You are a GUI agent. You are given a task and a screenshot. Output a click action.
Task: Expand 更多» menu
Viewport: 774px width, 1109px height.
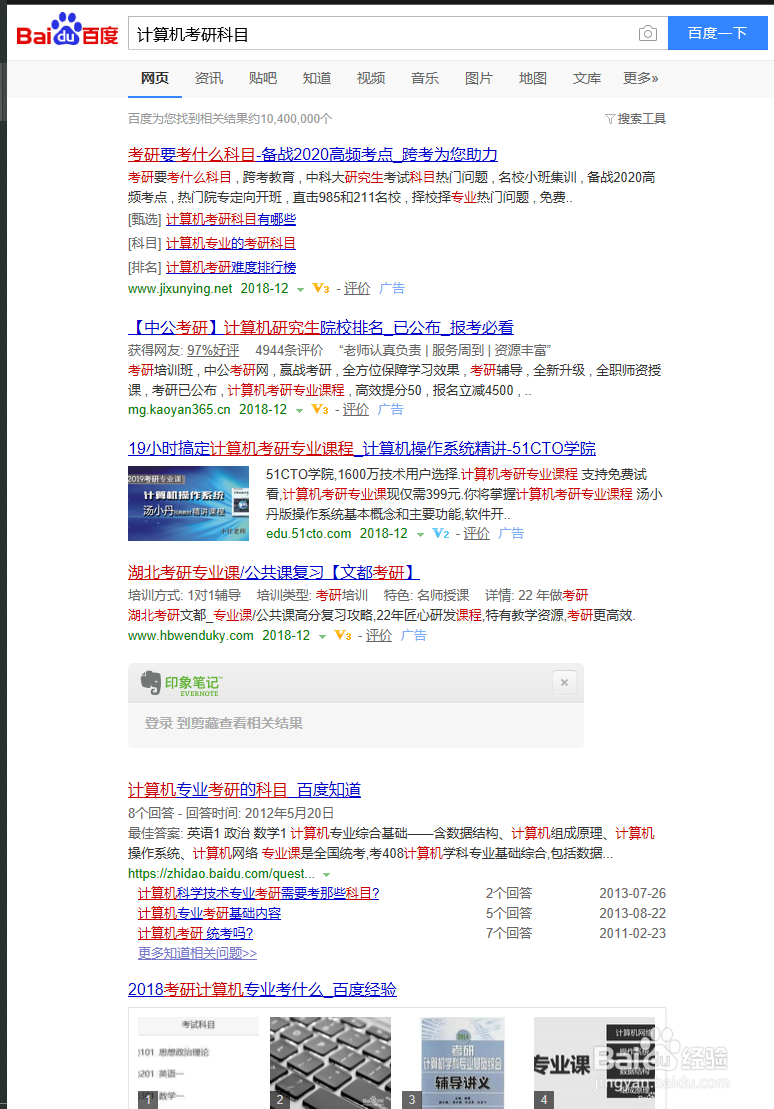[641, 78]
